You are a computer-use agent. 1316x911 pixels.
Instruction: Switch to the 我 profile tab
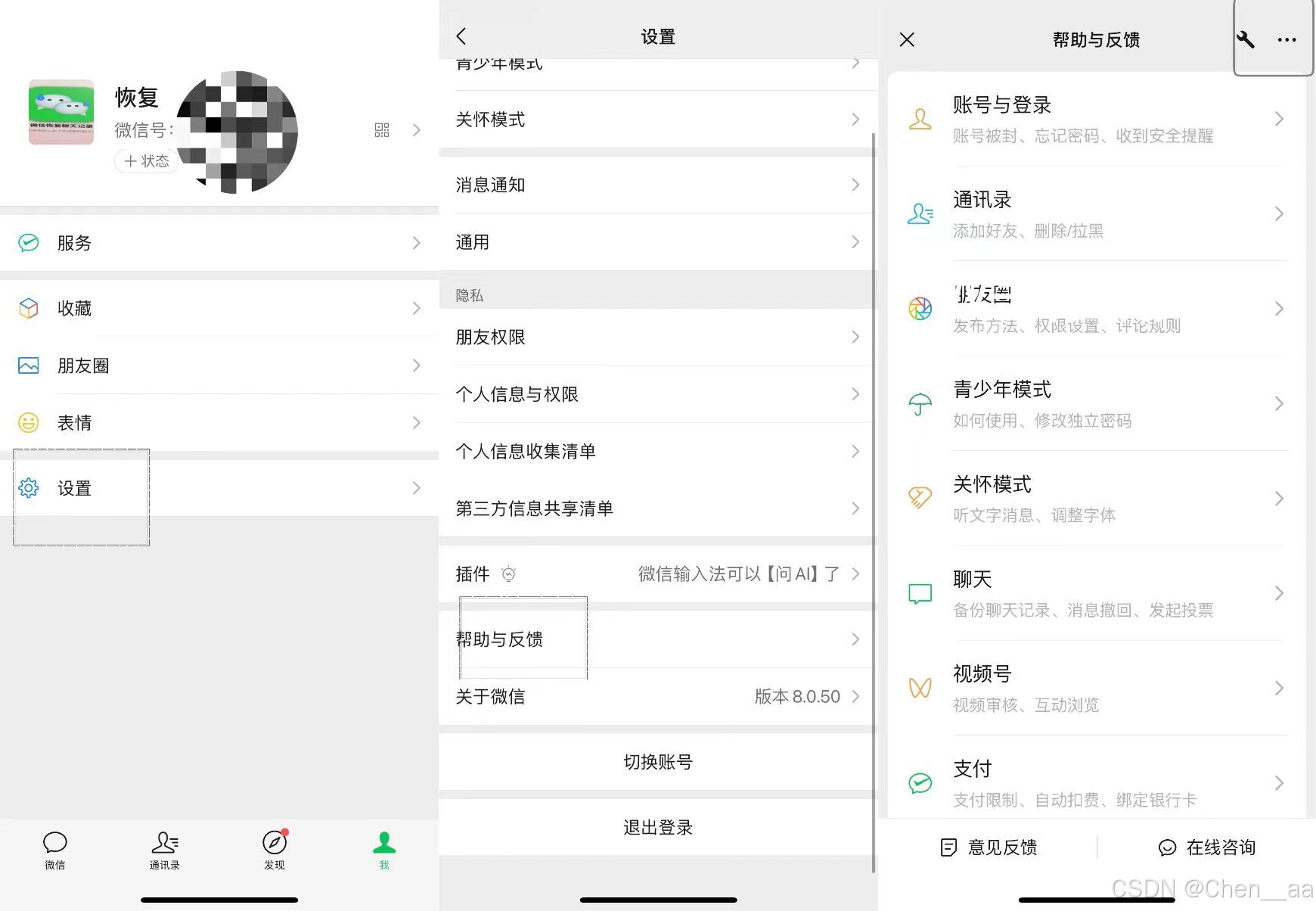pyautogui.click(x=384, y=850)
